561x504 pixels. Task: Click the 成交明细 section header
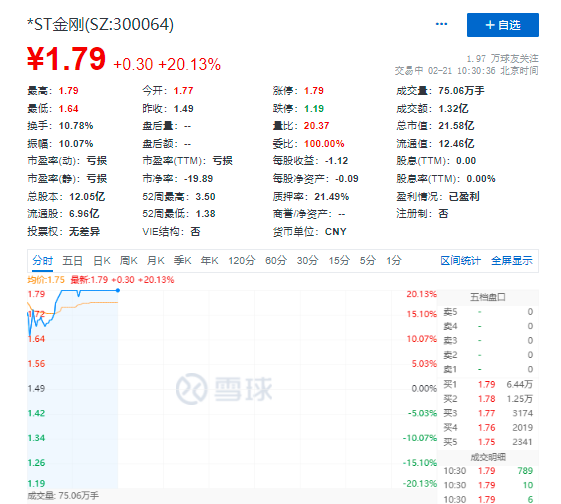point(488,457)
